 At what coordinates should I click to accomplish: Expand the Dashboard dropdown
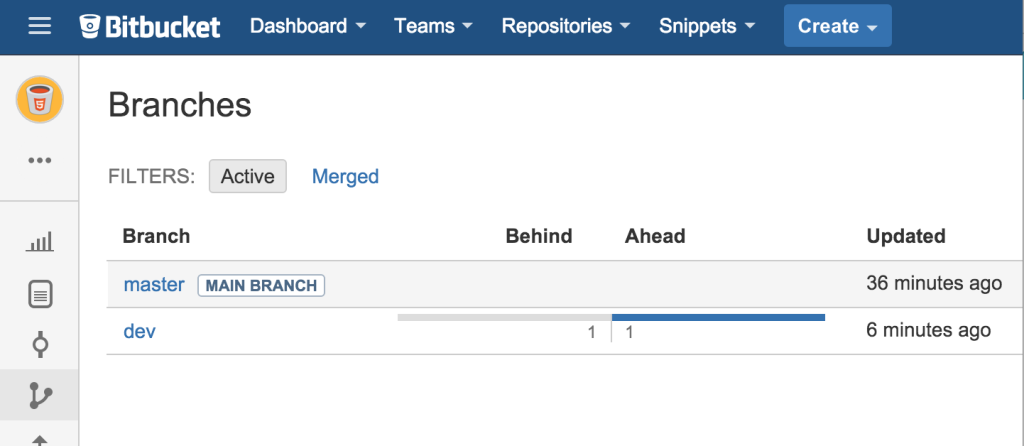307,27
